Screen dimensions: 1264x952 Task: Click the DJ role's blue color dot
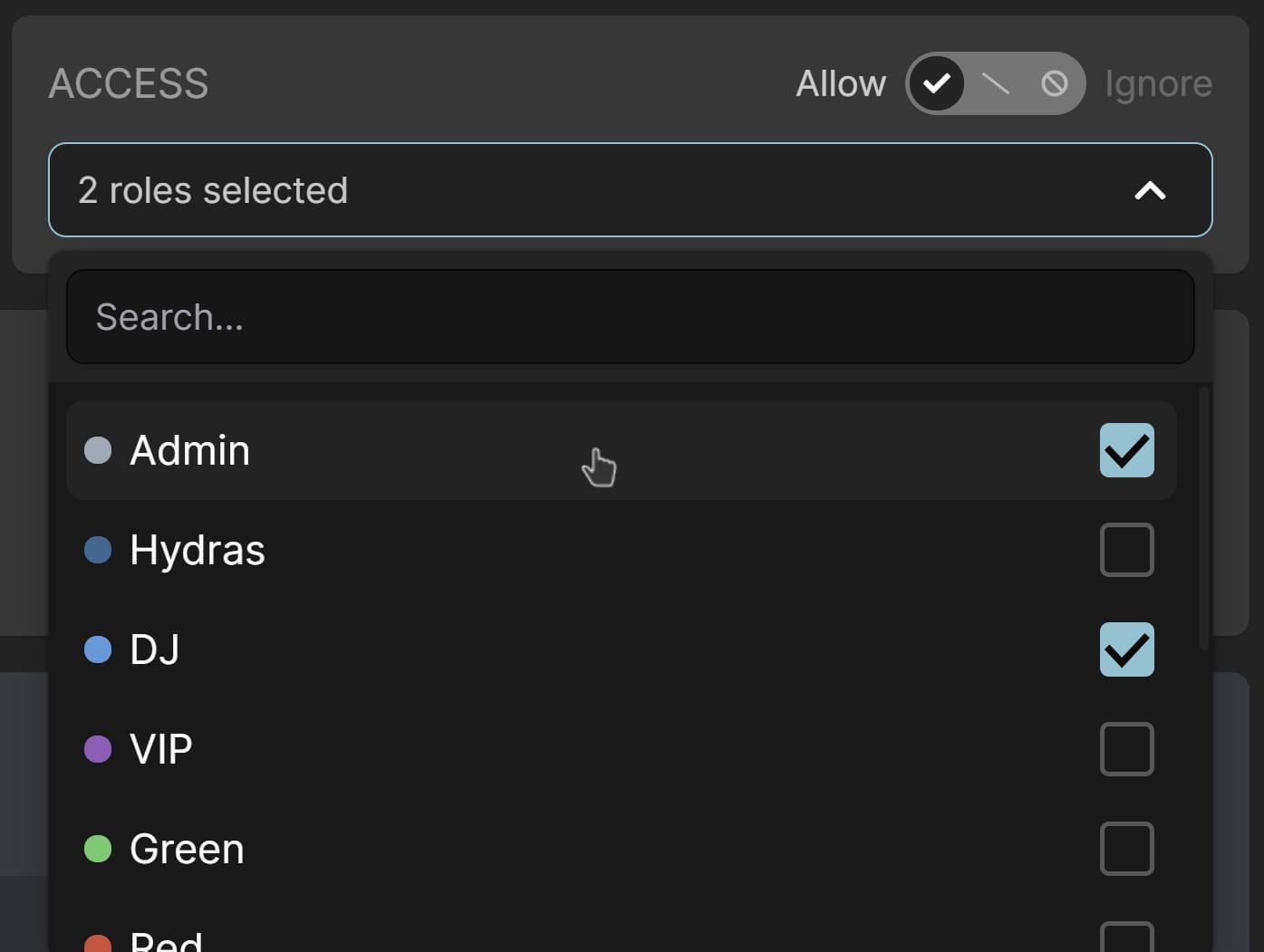[97, 649]
